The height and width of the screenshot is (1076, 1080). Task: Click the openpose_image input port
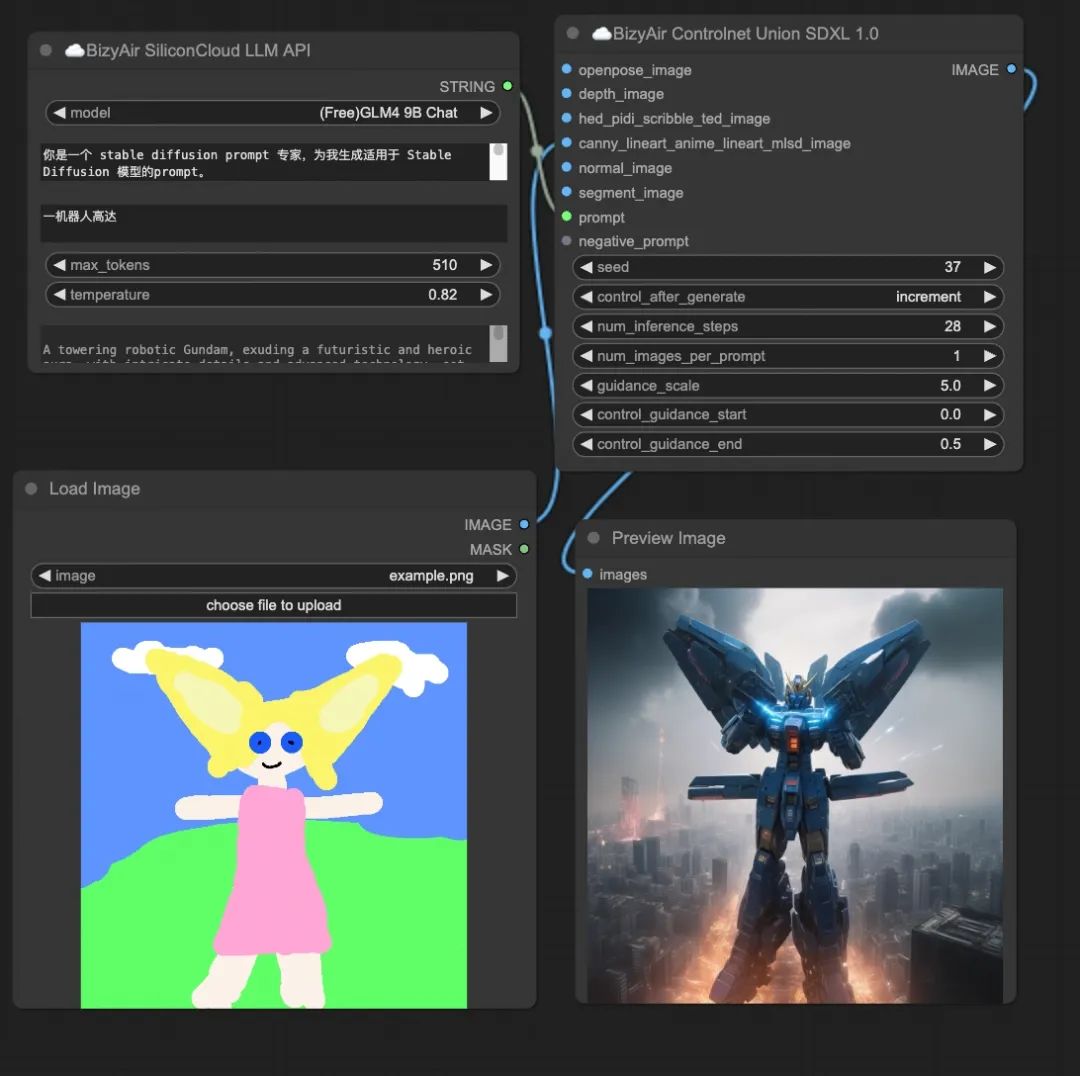click(x=567, y=70)
